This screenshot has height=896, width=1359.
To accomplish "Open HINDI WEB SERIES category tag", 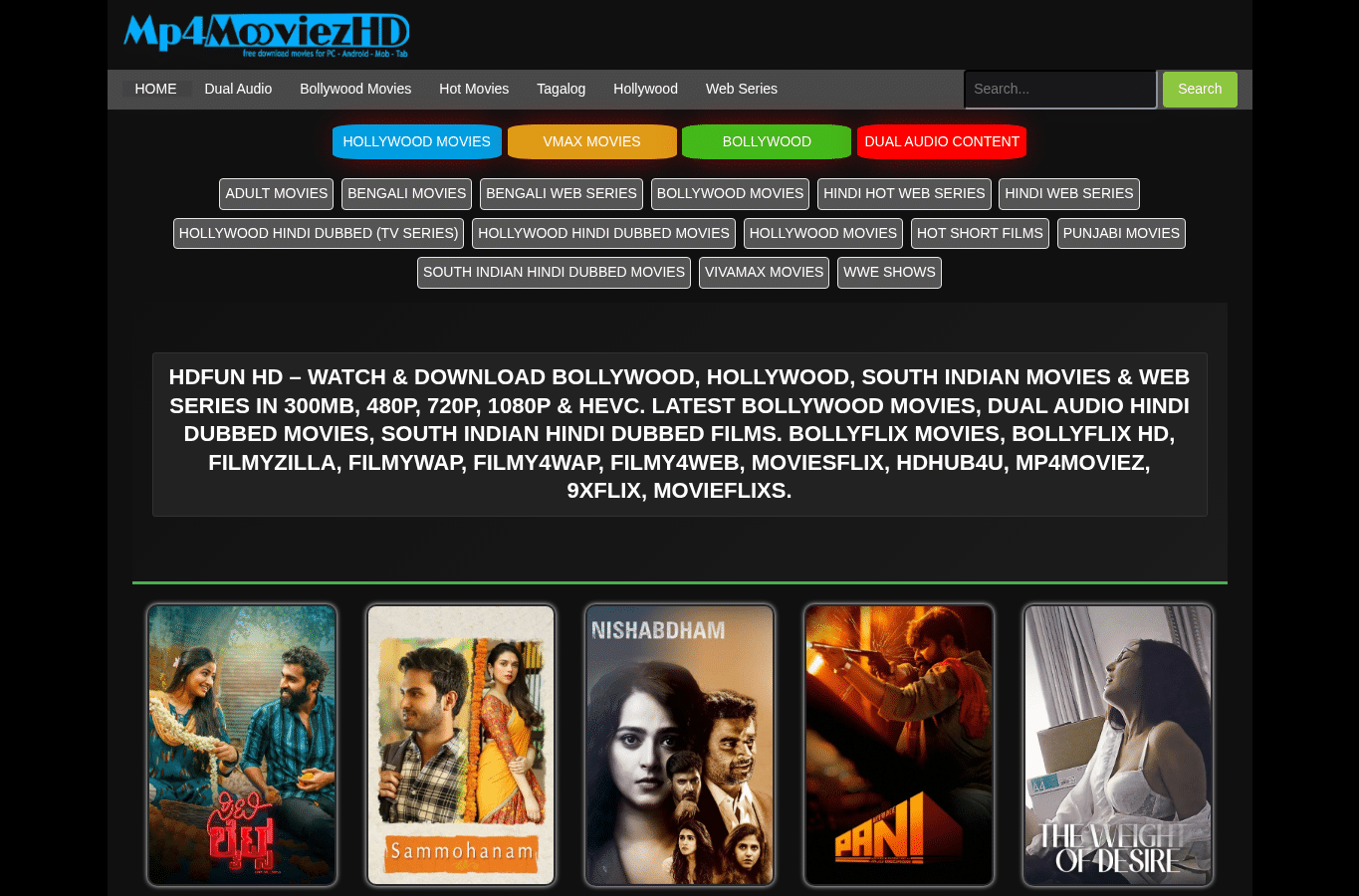I will click(x=1069, y=194).
